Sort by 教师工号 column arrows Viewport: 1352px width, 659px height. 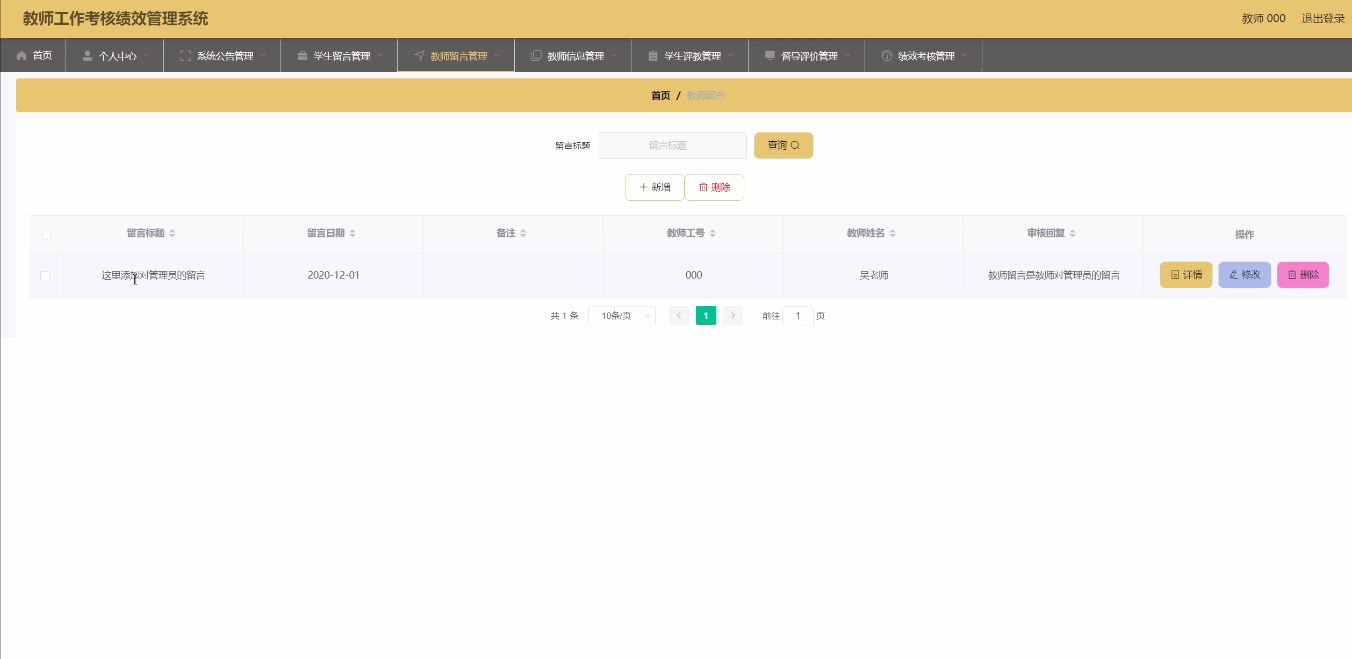click(x=712, y=233)
